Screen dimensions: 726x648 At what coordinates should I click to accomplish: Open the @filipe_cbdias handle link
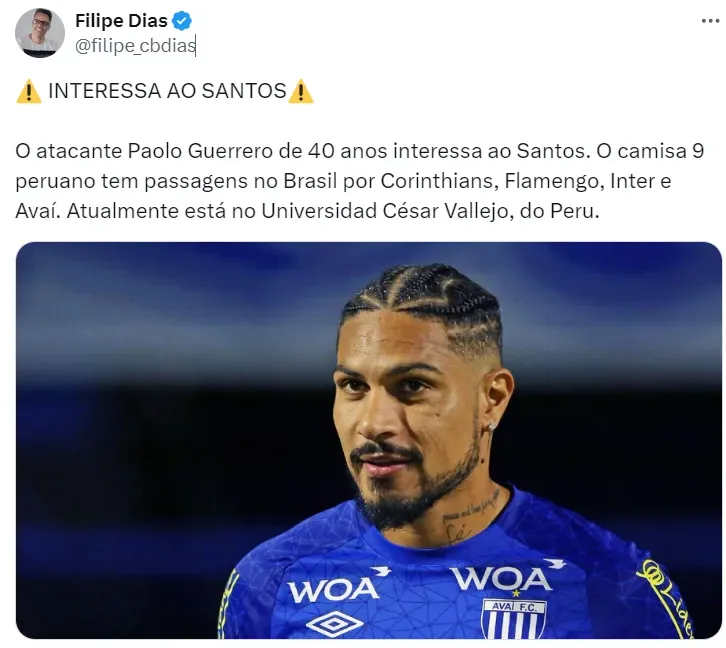pos(135,46)
